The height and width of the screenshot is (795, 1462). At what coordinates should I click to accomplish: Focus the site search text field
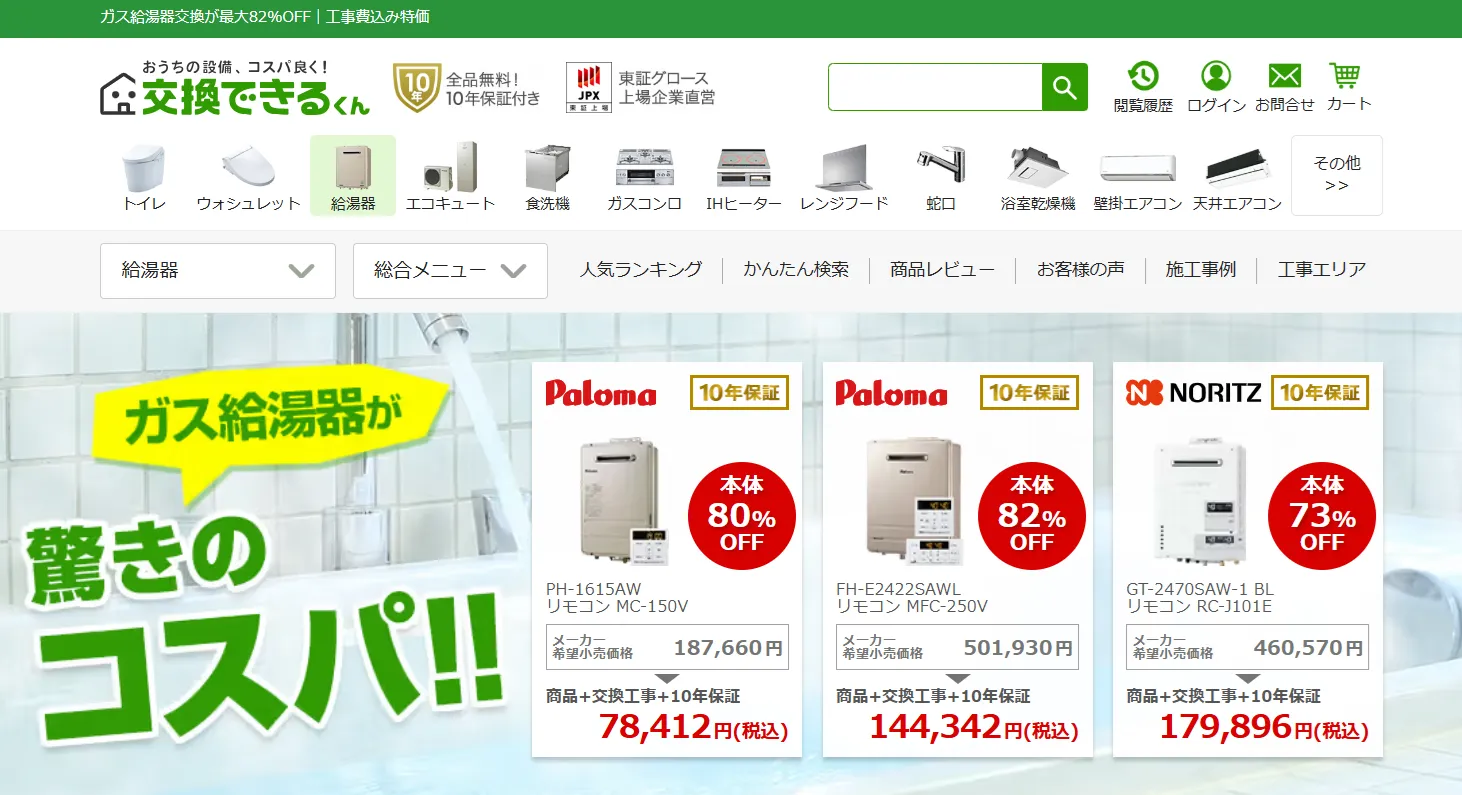tap(935, 87)
